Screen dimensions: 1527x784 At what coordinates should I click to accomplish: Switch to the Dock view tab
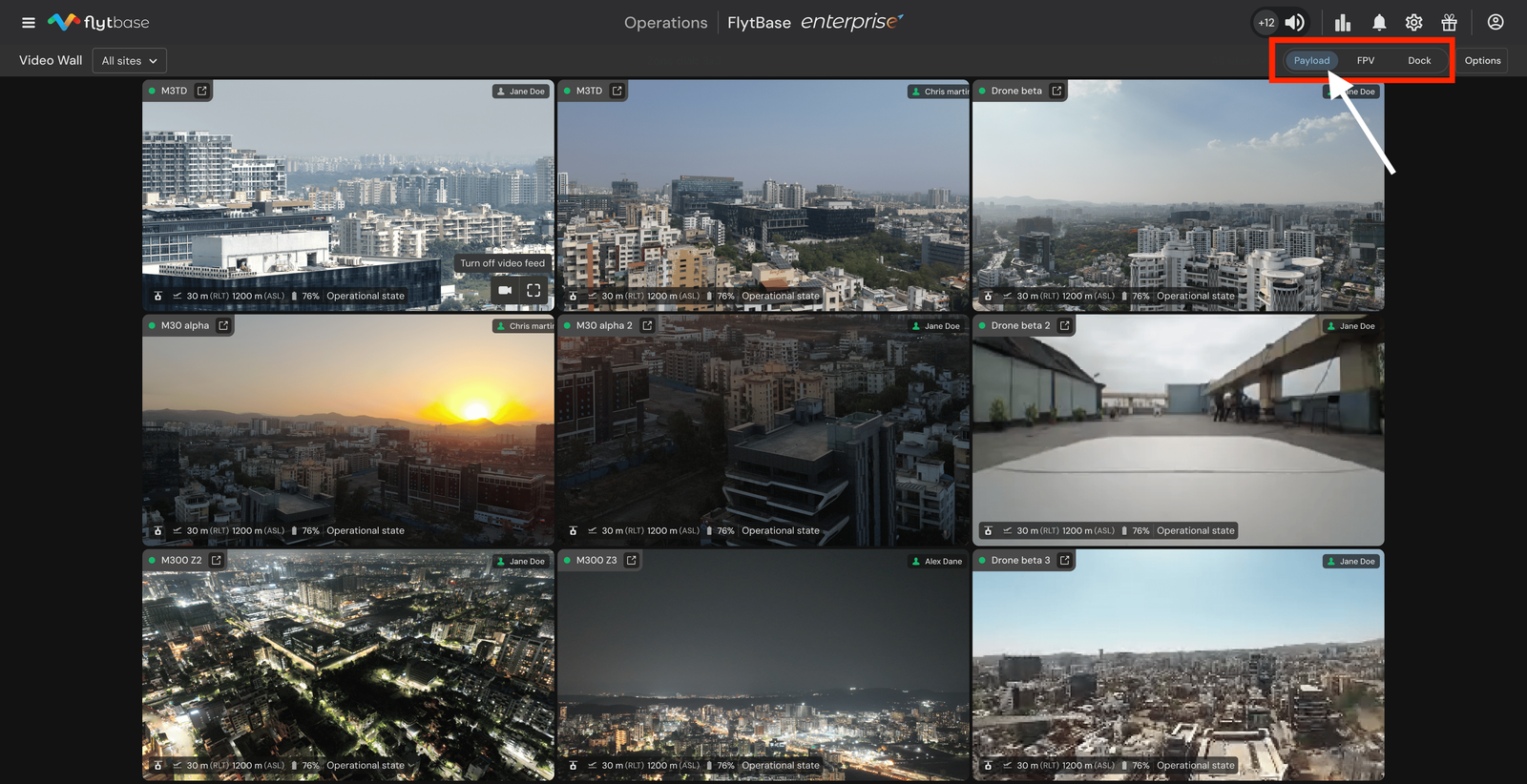1419,60
